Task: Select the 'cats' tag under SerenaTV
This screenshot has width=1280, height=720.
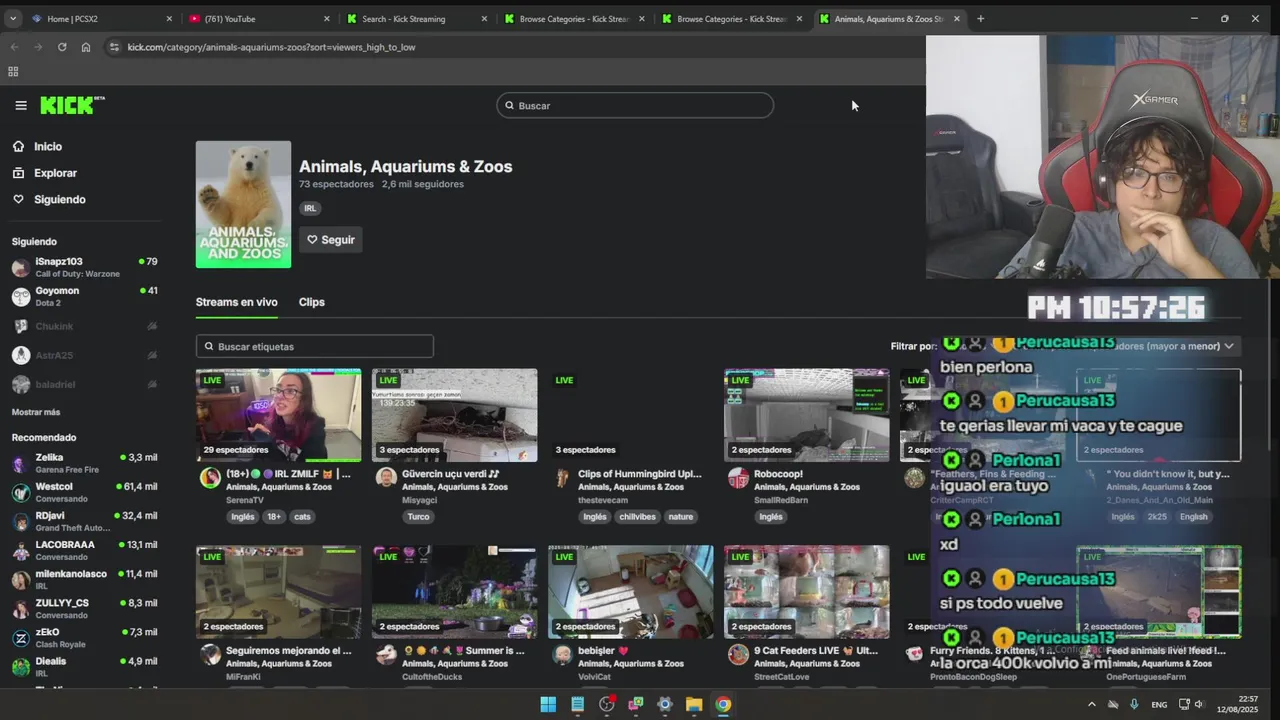Action: (x=302, y=517)
